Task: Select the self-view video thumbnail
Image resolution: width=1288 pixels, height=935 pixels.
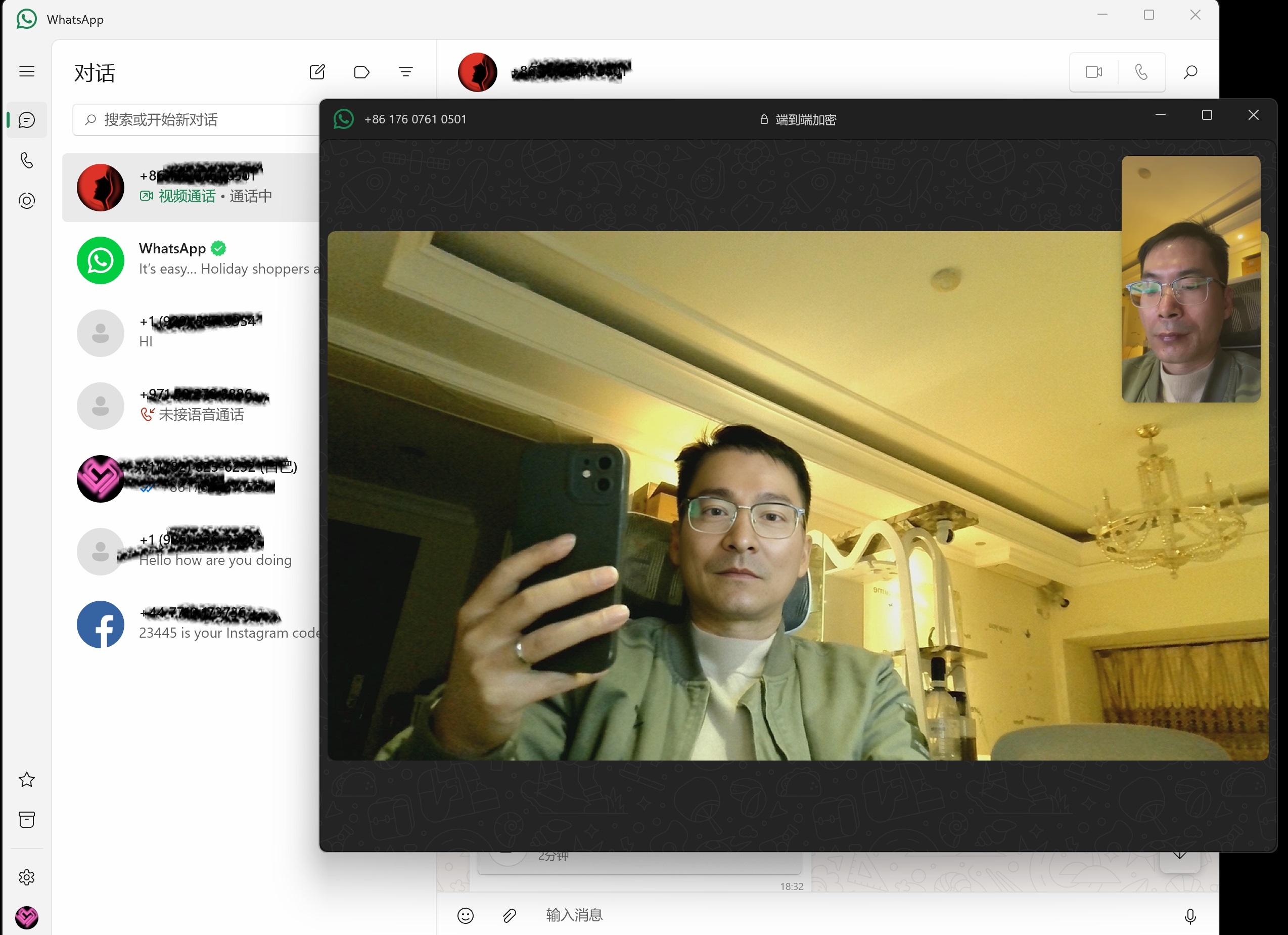Action: point(1190,279)
